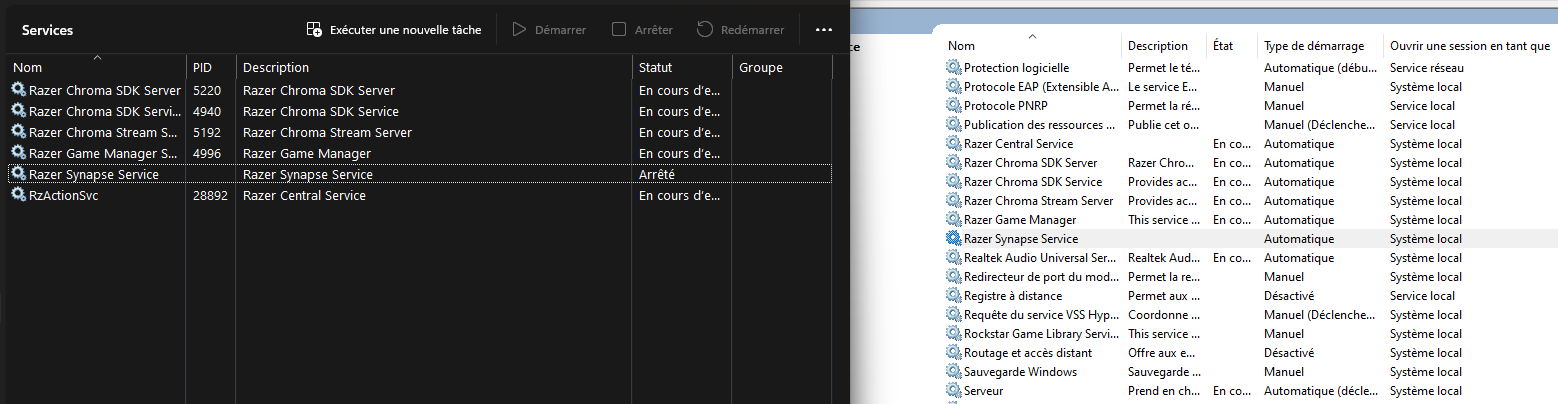
Task: Click gear icon next to Routage et accès distant
Action: coord(953,352)
